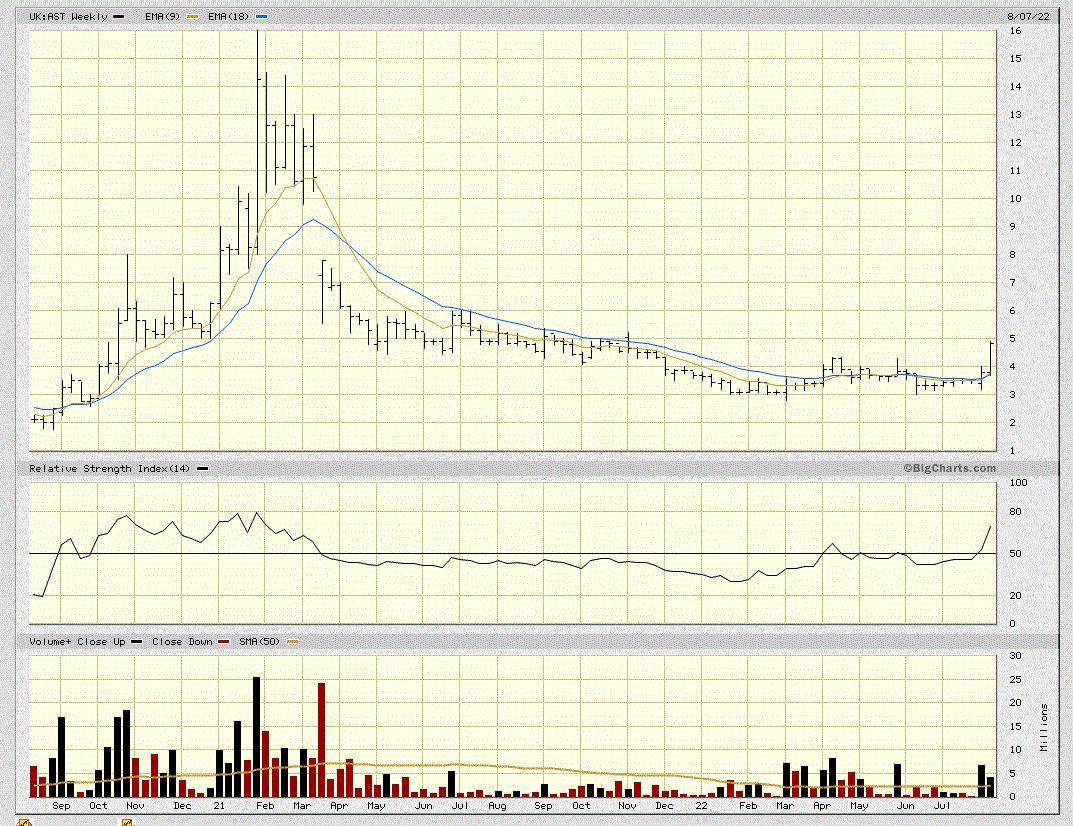Click the '8/07/22' date label
The height and width of the screenshot is (826, 1073).
(1028, 16)
